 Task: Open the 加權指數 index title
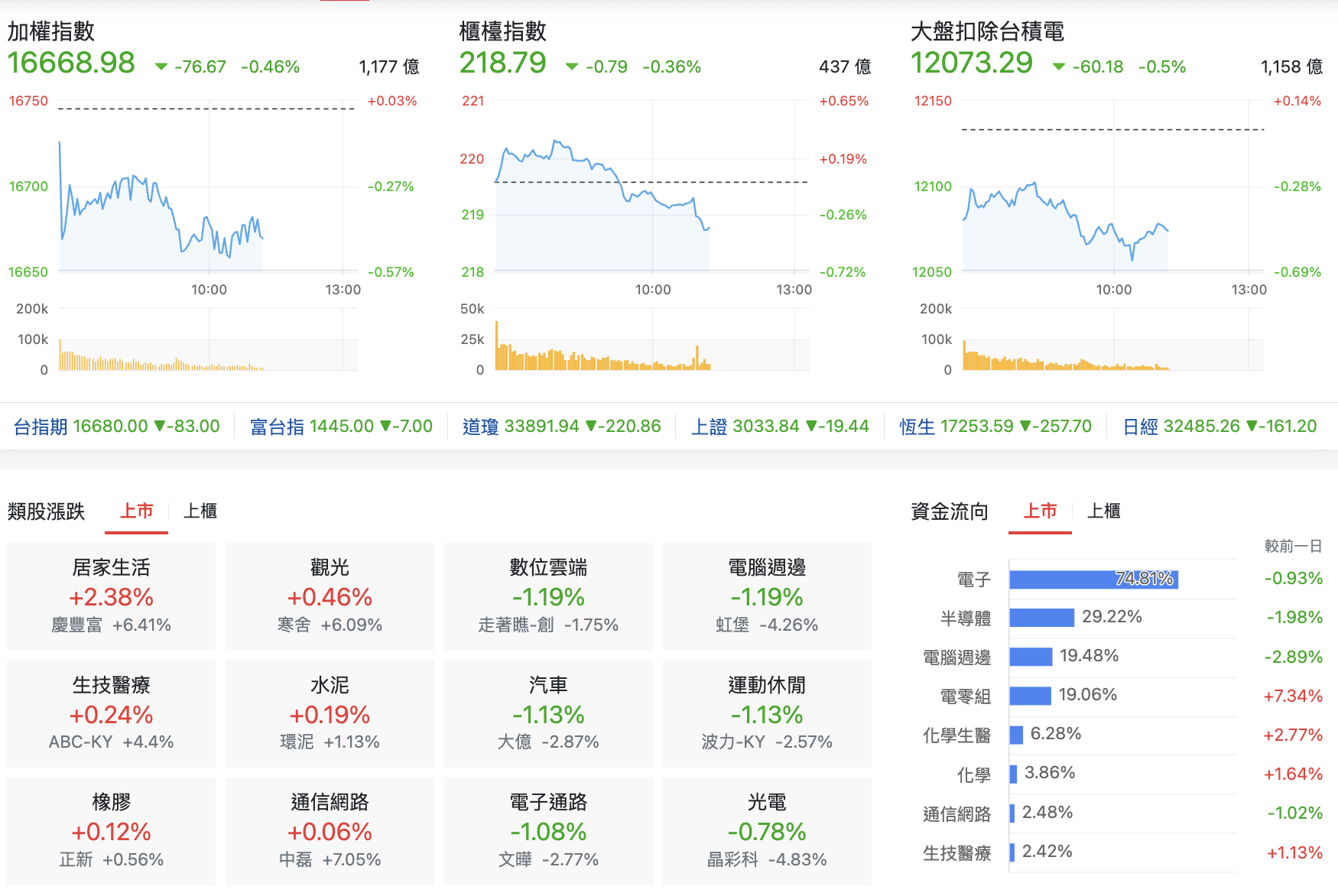[51, 31]
